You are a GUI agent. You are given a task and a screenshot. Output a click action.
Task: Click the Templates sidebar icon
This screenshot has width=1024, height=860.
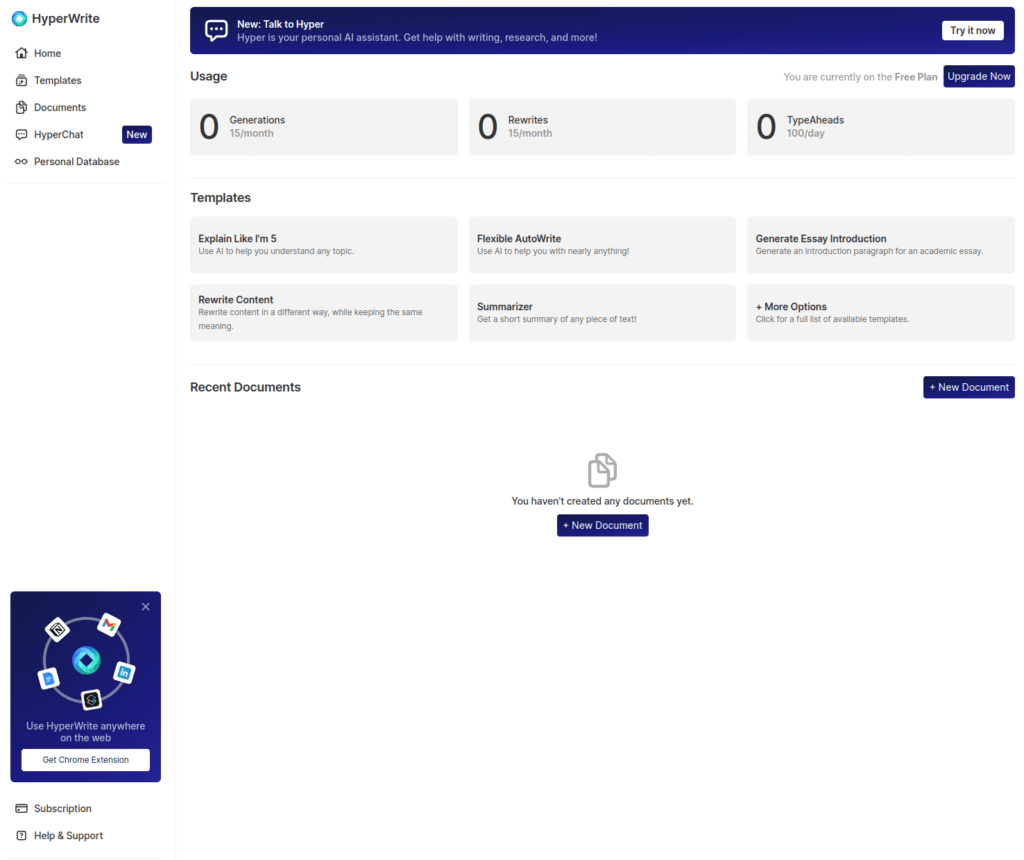[x=22, y=80]
